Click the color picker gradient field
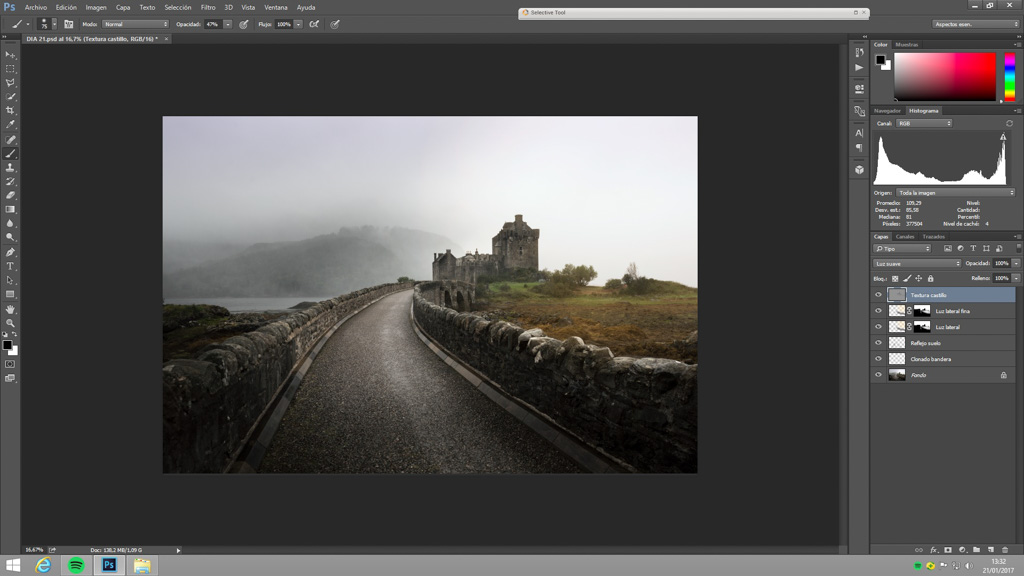 pos(944,77)
